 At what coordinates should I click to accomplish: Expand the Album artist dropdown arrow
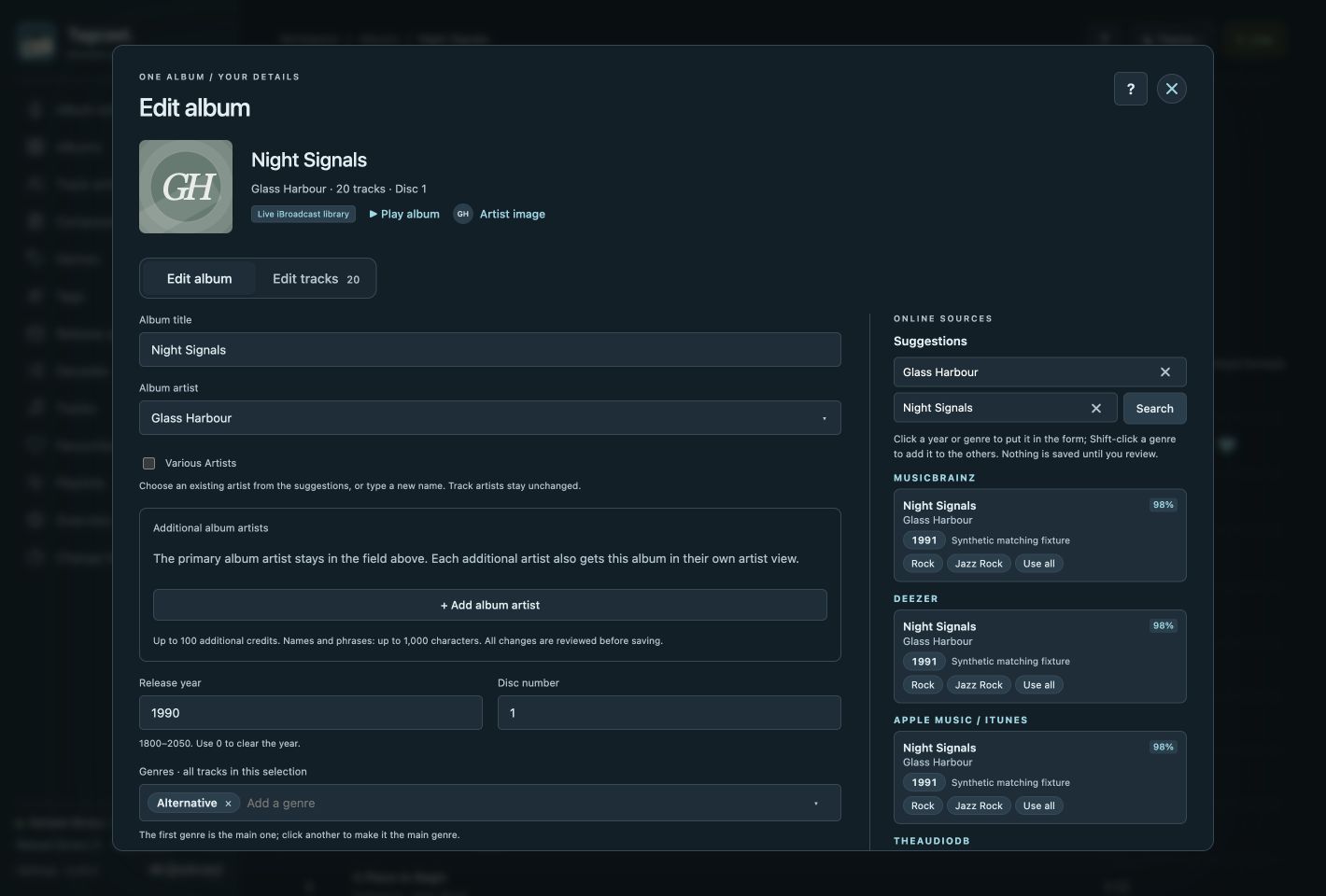tap(824, 418)
